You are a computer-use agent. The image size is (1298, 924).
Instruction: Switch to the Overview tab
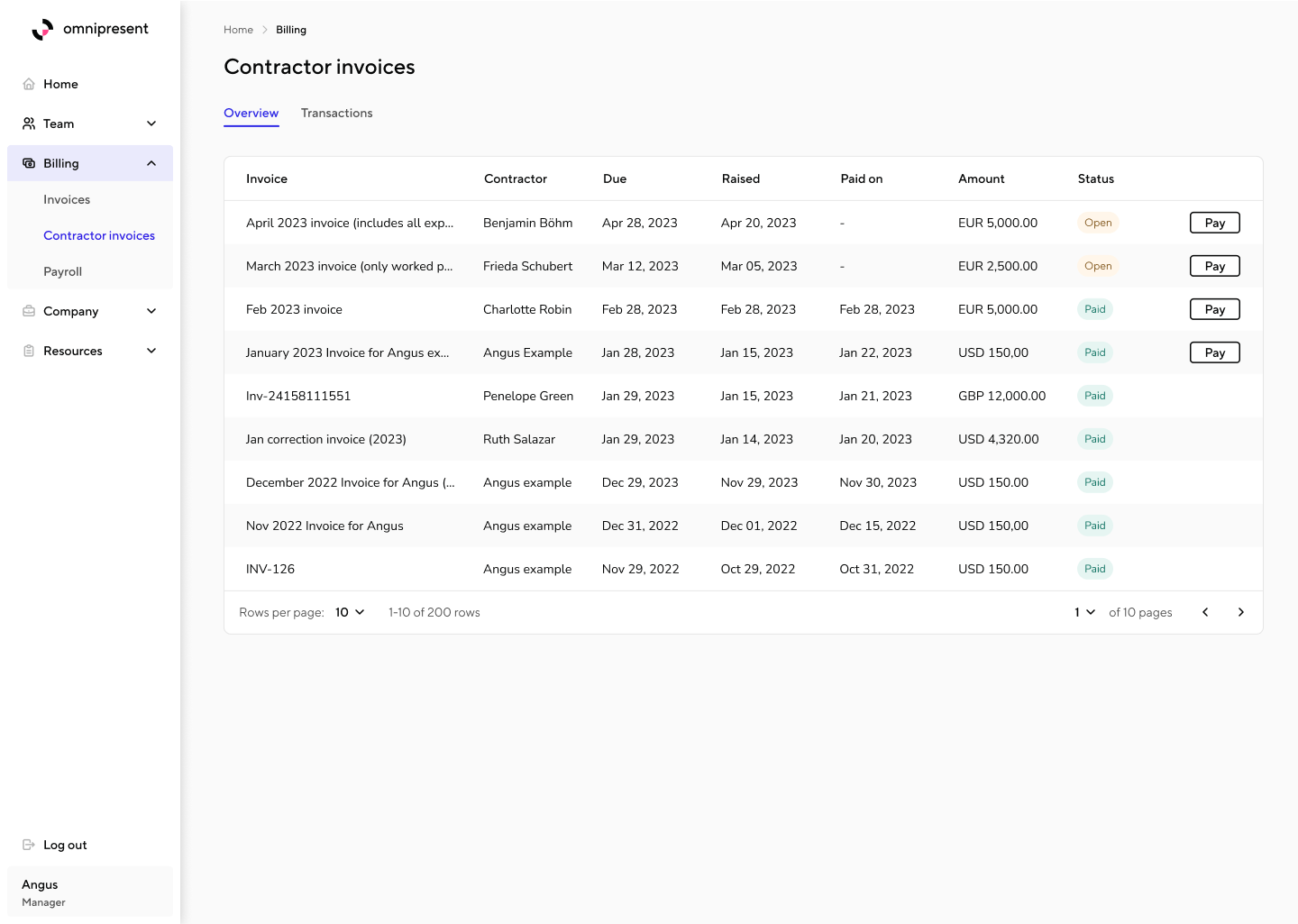pyautogui.click(x=251, y=113)
